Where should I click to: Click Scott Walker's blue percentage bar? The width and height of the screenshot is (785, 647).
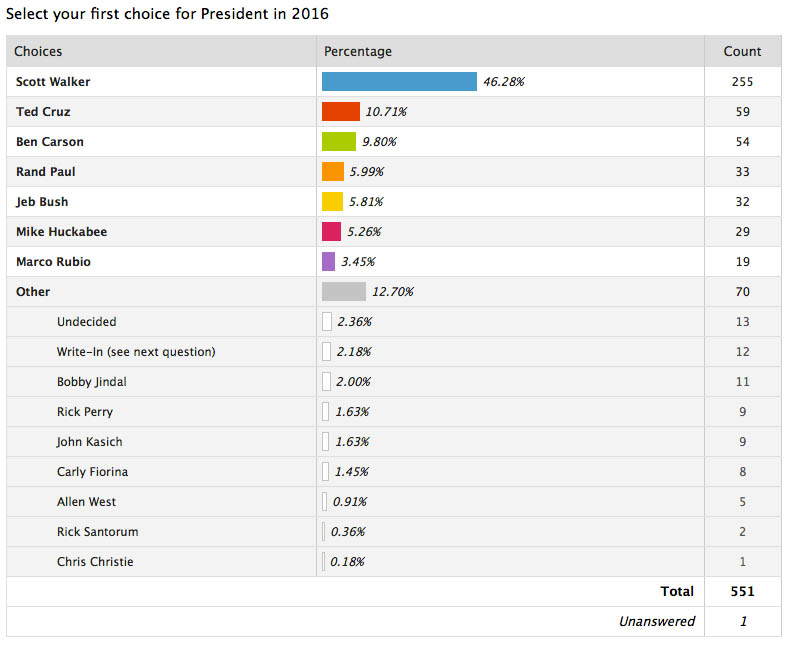[x=399, y=82]
